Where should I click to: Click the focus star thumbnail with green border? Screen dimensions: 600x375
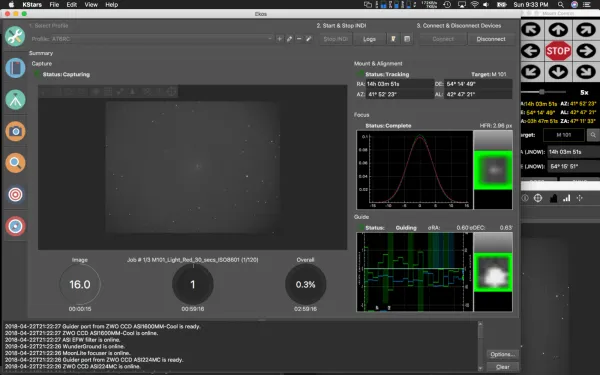click(x=493, y=170)
